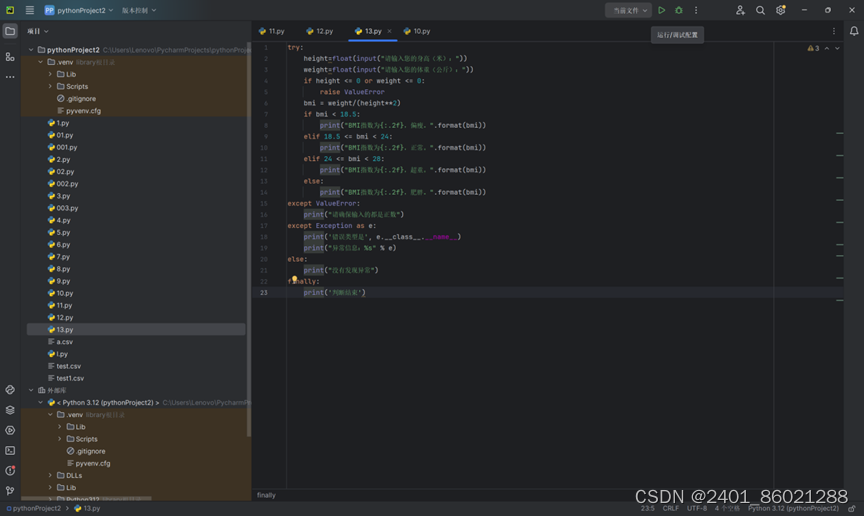Click the PyCharm logo icon in title bar
Screen dimensions: 864x516
coord(10,10)
